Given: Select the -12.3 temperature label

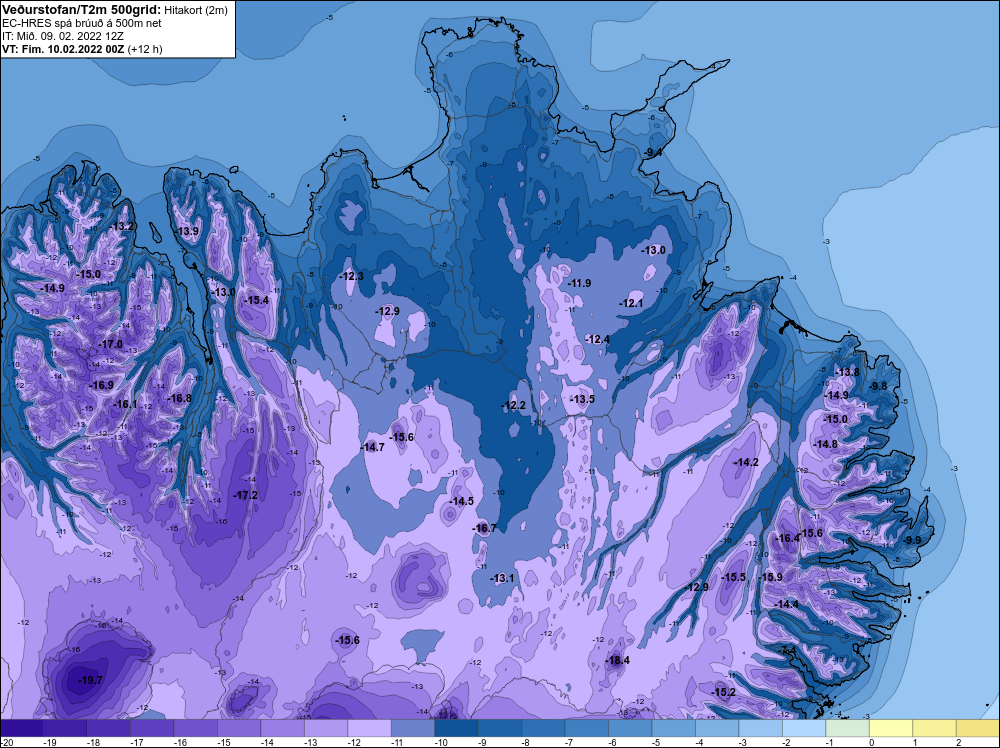Looking at the screenshot, I should 352,276.
